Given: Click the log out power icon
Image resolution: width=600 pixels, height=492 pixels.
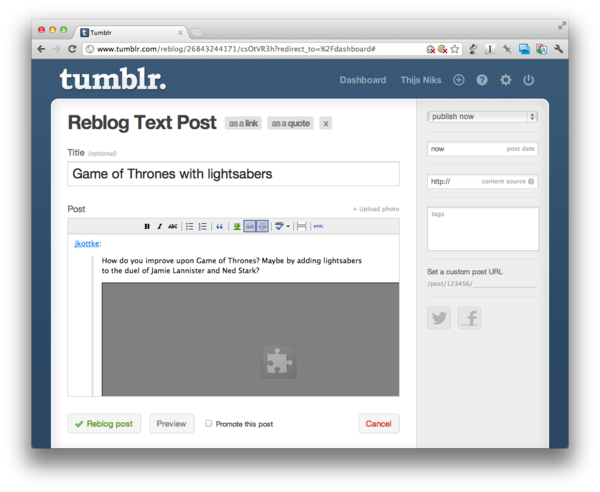Looking at the screenshot, I should click(x=528, y=80).
